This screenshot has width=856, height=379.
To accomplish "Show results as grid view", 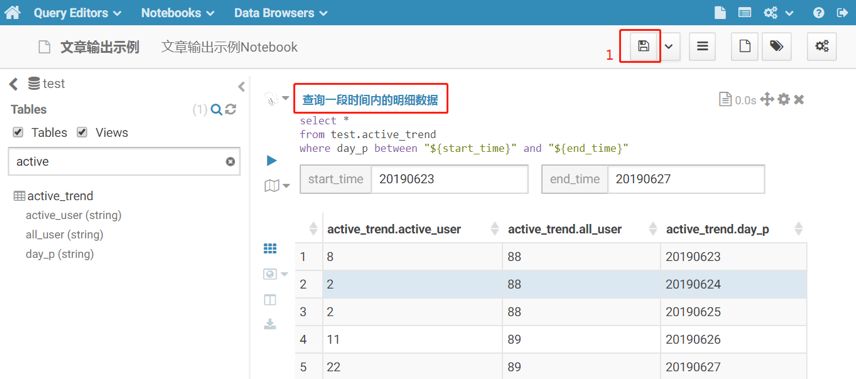I will coord(270,248).
